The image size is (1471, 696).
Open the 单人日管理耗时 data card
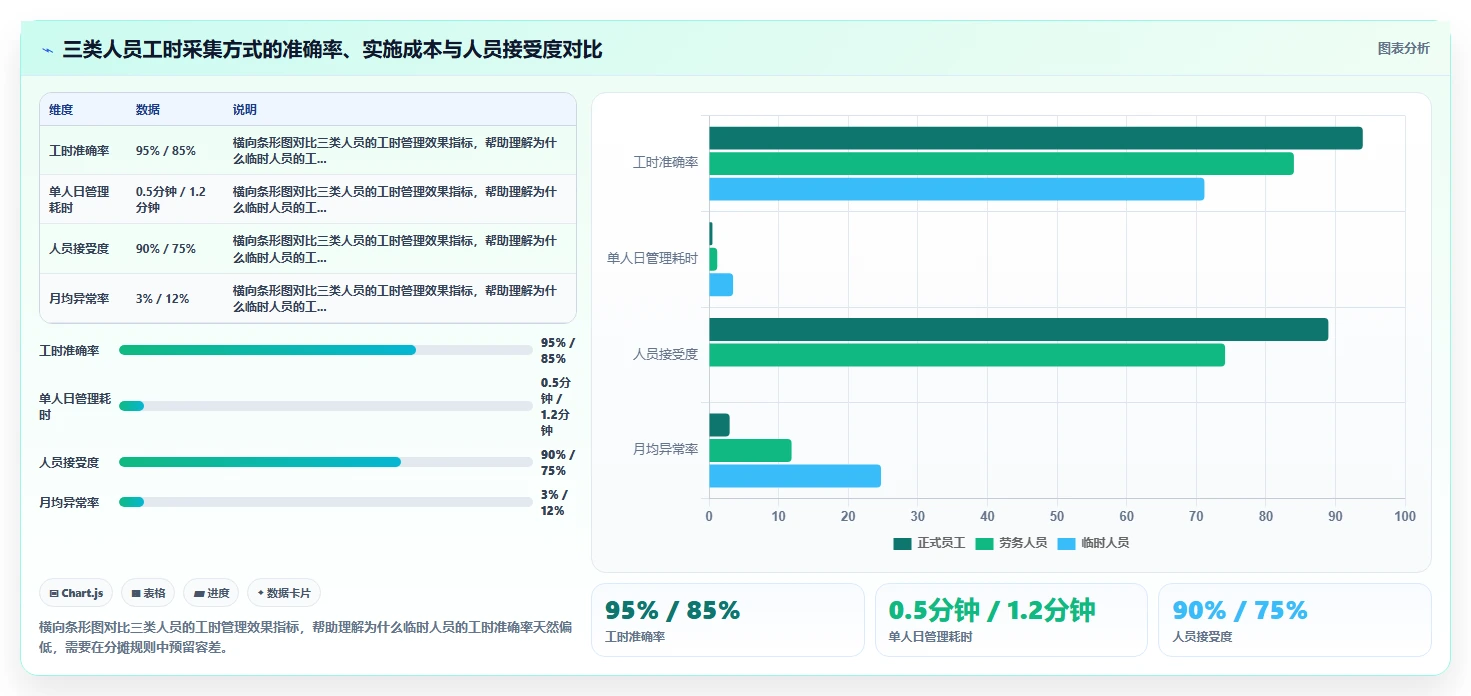[1011, 620]
